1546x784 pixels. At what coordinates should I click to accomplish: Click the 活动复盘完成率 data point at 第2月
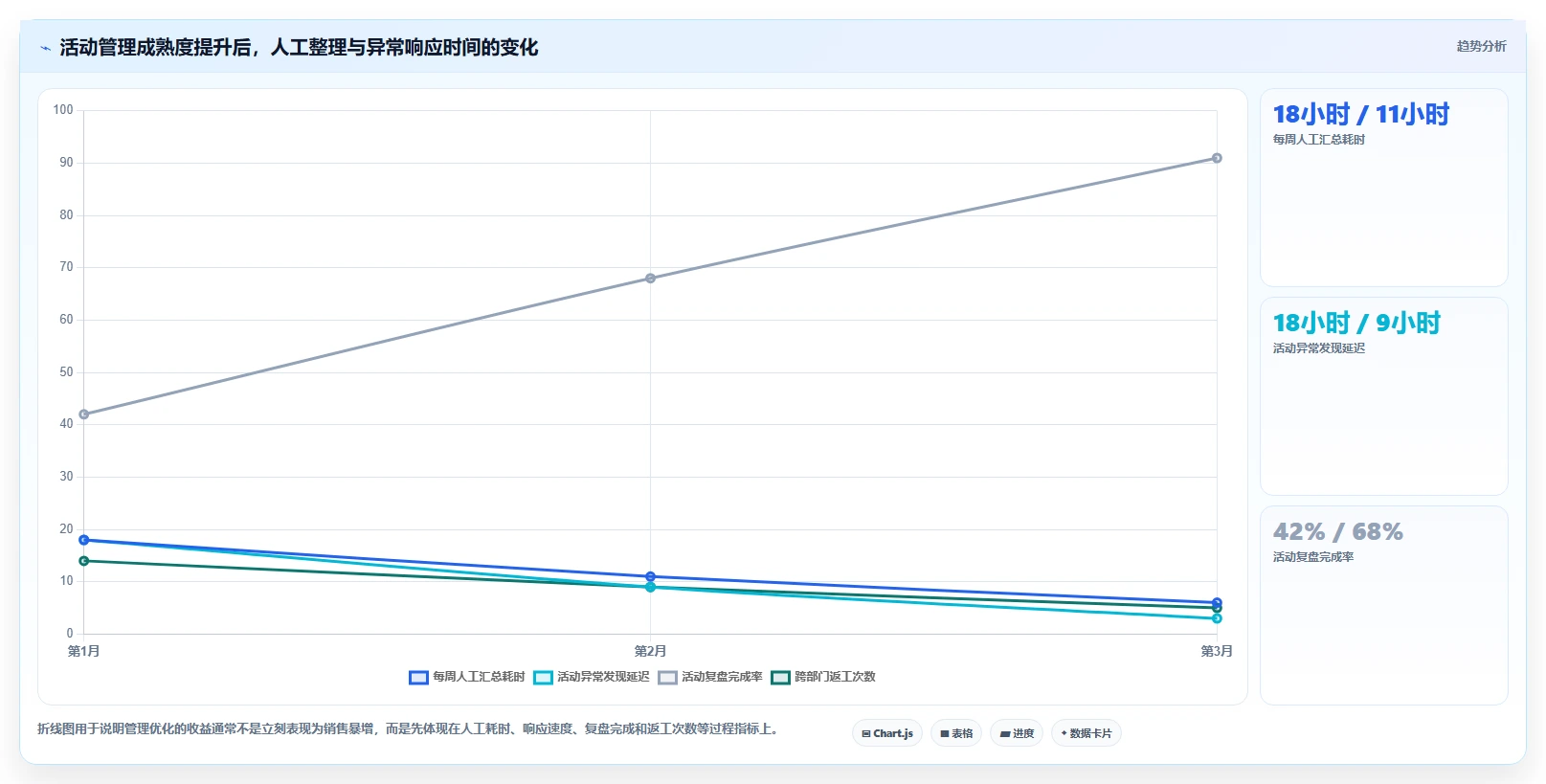(650, 279)
